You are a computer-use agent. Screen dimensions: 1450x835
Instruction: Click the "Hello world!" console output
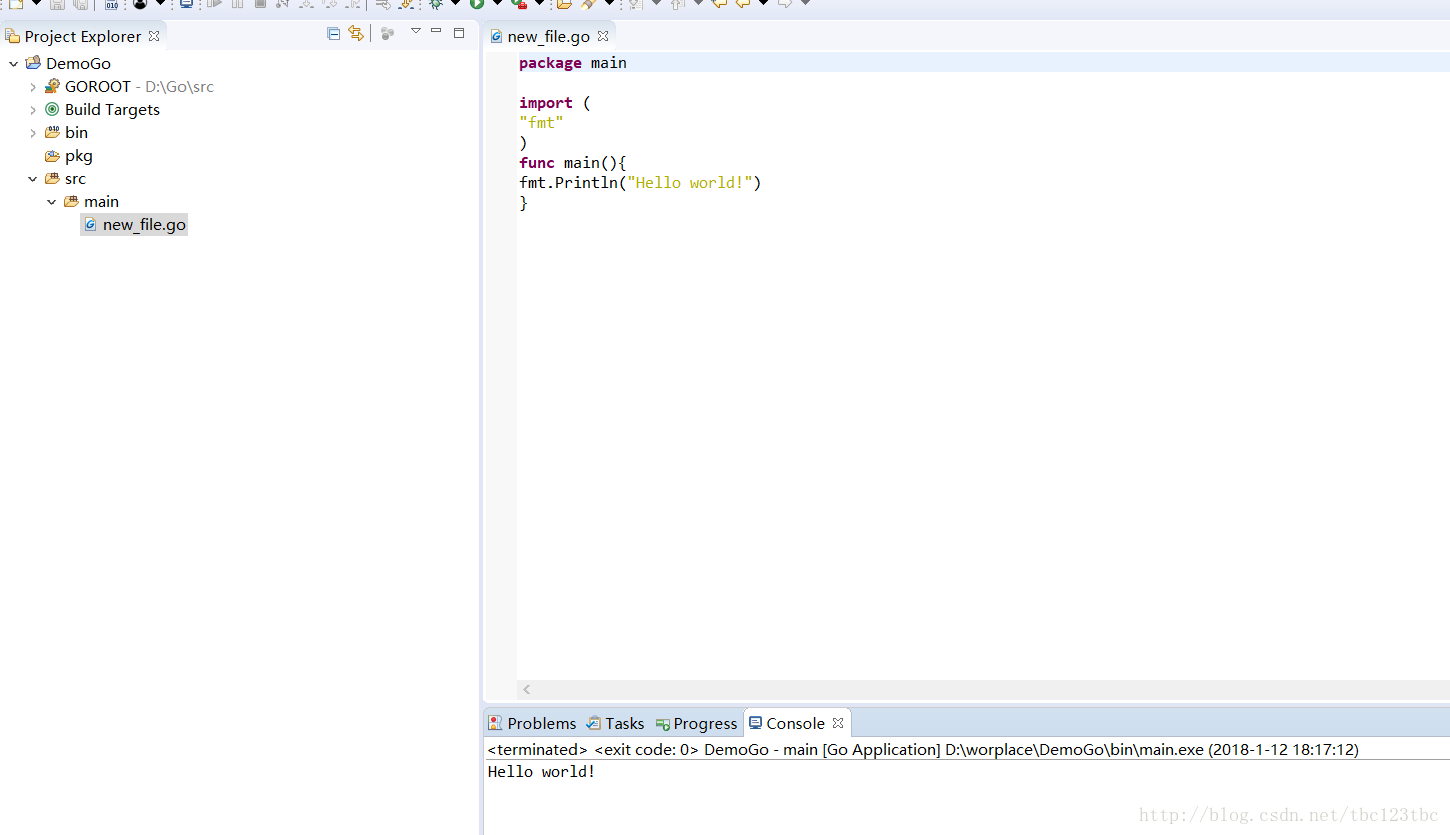pos(541,771)
